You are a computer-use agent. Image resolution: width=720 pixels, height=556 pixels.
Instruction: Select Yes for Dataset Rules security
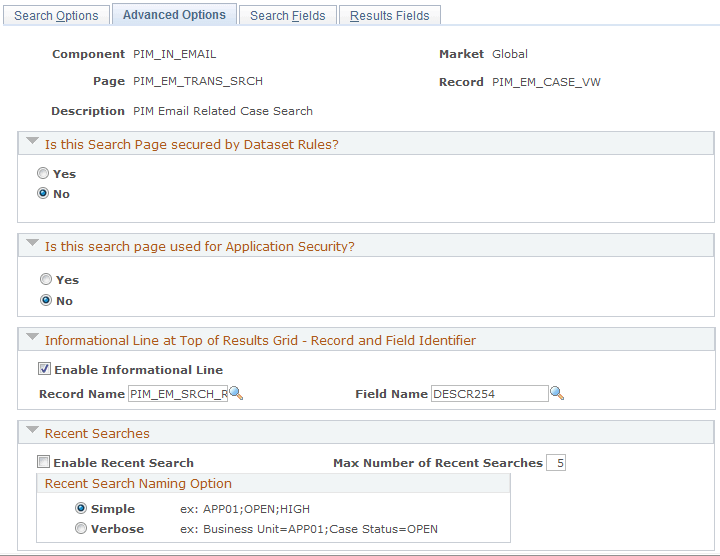(43, 173)
